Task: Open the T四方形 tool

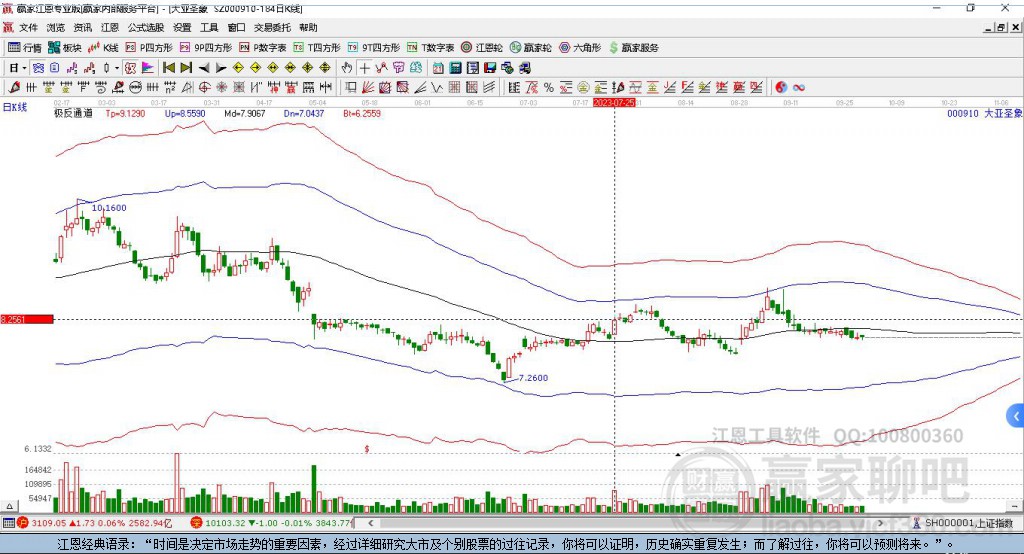Action: tap(317, 48)
